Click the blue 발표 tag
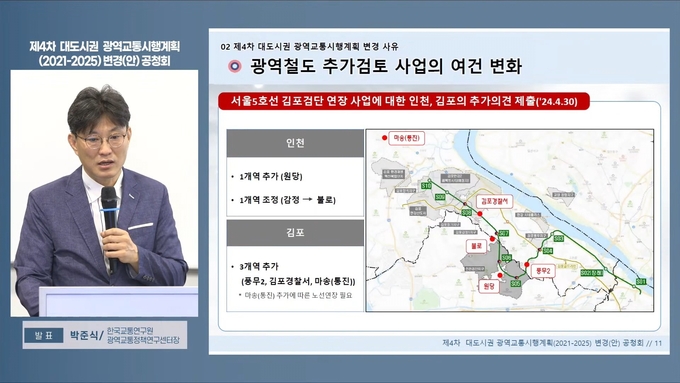680x383 pixels. (x=43, y=335)
